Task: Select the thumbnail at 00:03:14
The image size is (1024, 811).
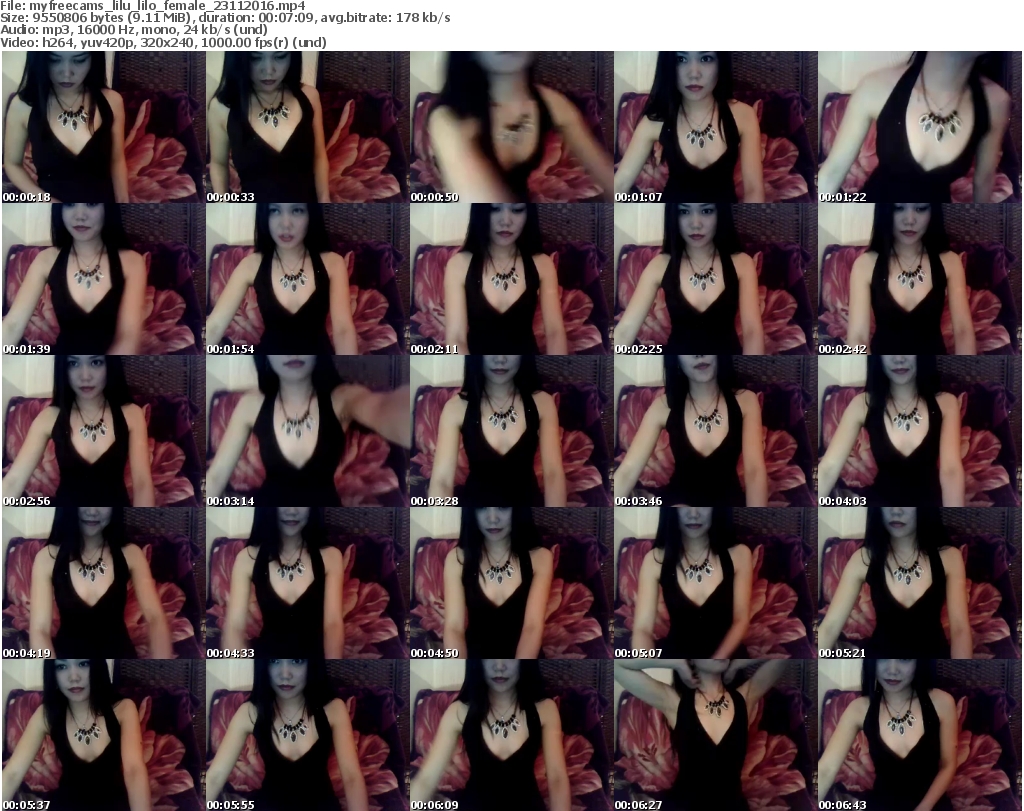Action: pyautogui.click(x=308, y=432)
